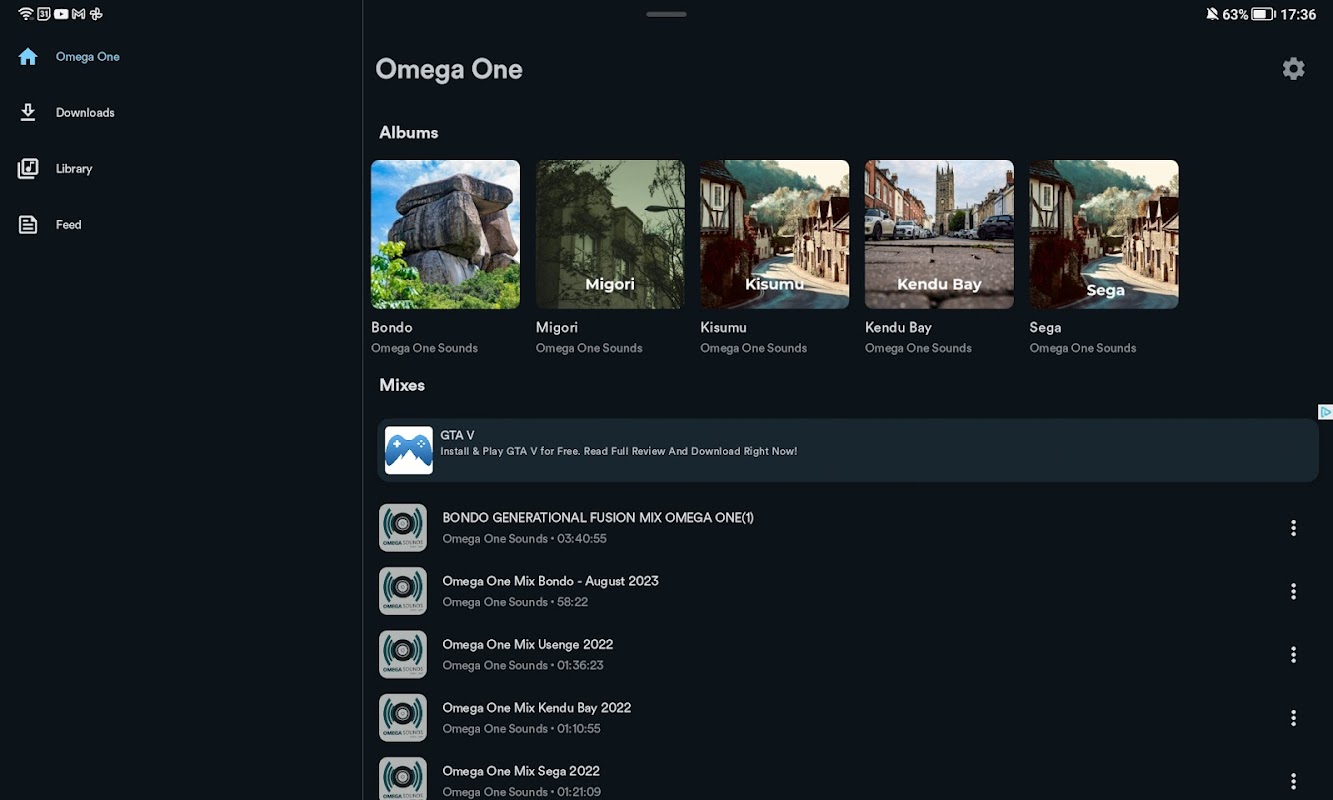Image resolution: width=1333 pixels, height=800 pixels.
Task: Open the Kisumu album cover
Action: coord(774,234)
